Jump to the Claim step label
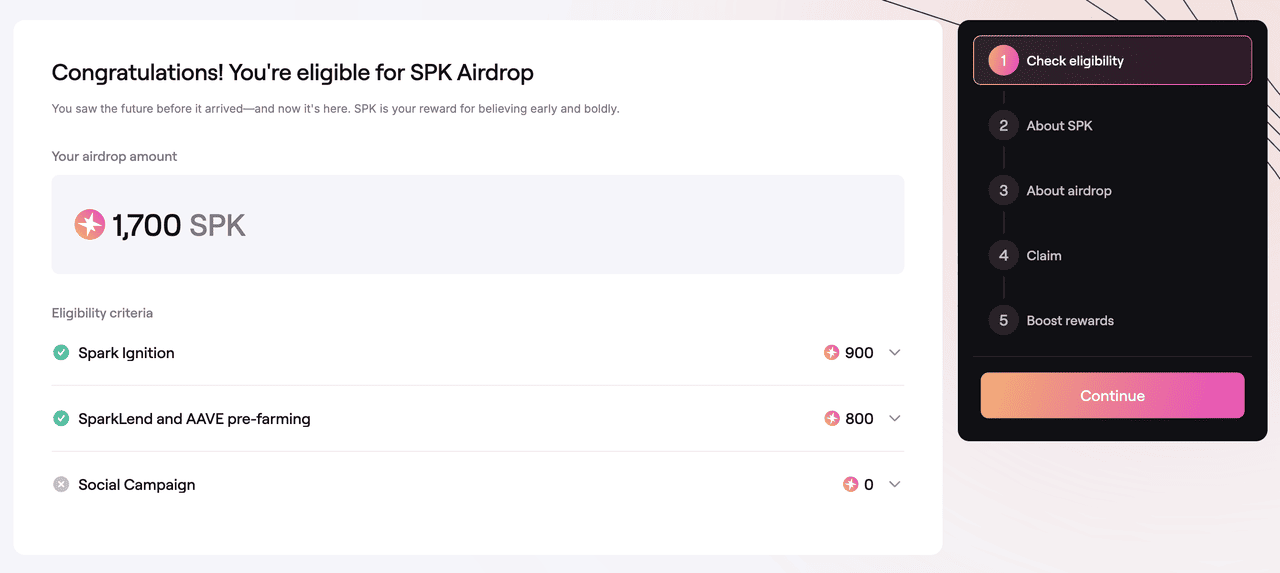This screenshot has height=573, width=1280. (x=1043, y=256)
